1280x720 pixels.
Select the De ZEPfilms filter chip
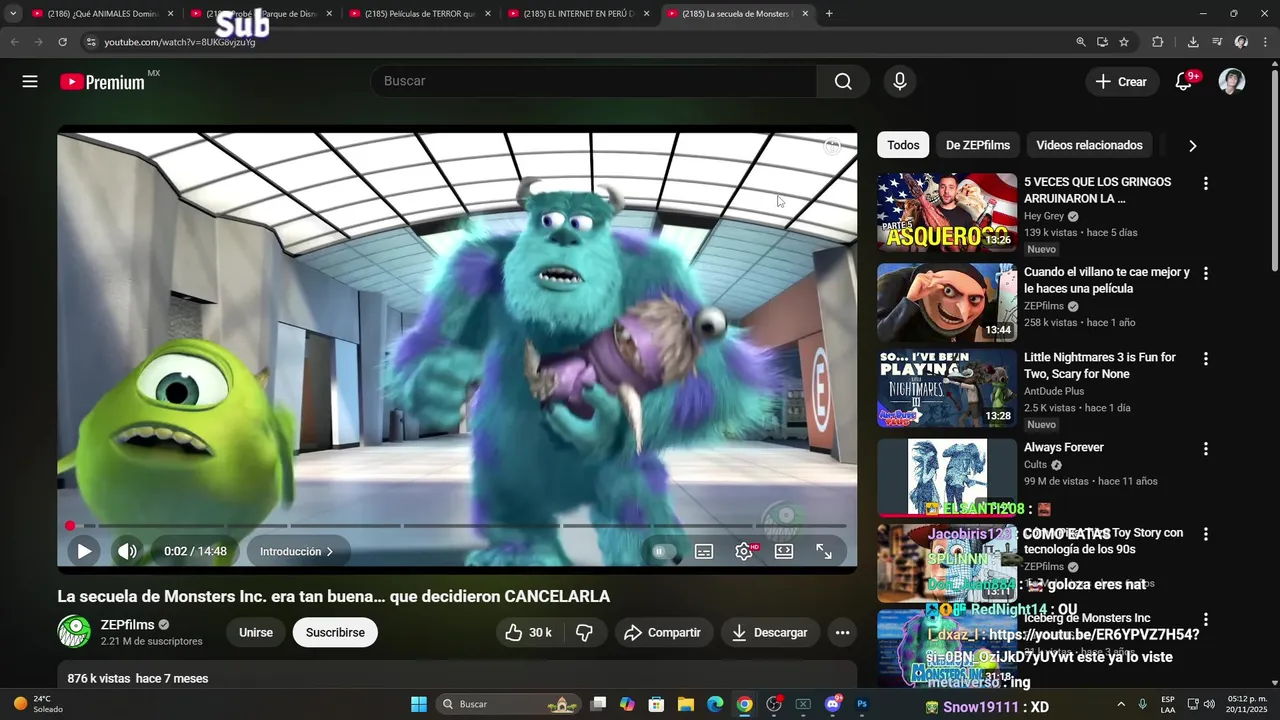978,145
